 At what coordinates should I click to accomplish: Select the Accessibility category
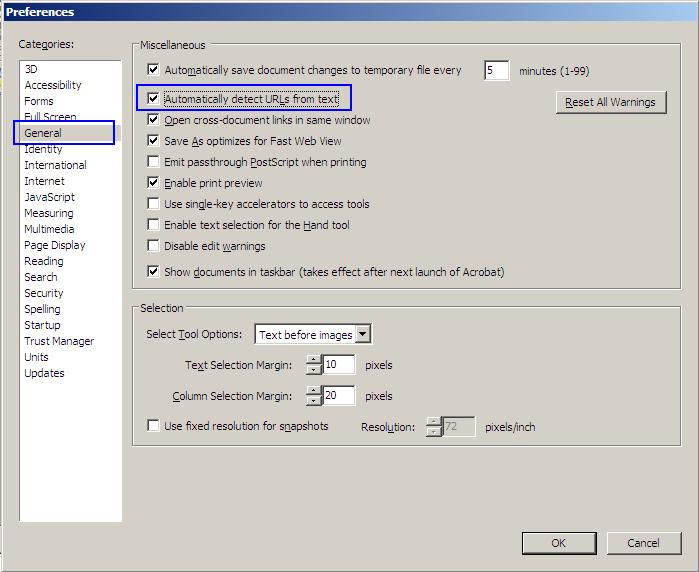(53, 85)
